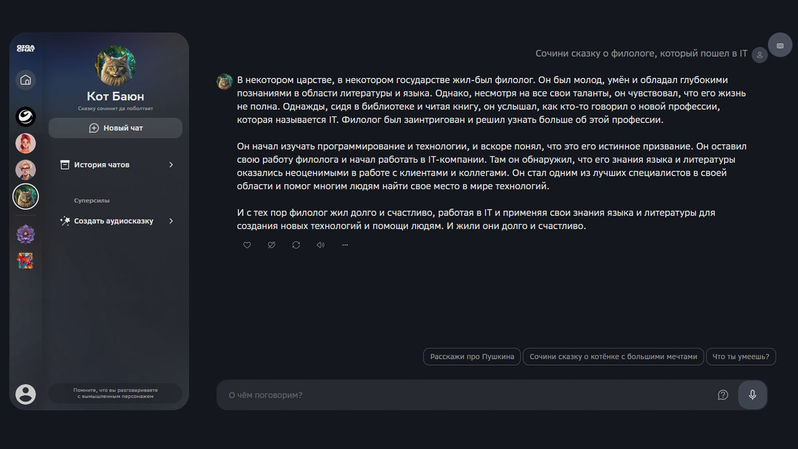Switch to the purple flower character
The image size is (798, 449).
point(26,235)
